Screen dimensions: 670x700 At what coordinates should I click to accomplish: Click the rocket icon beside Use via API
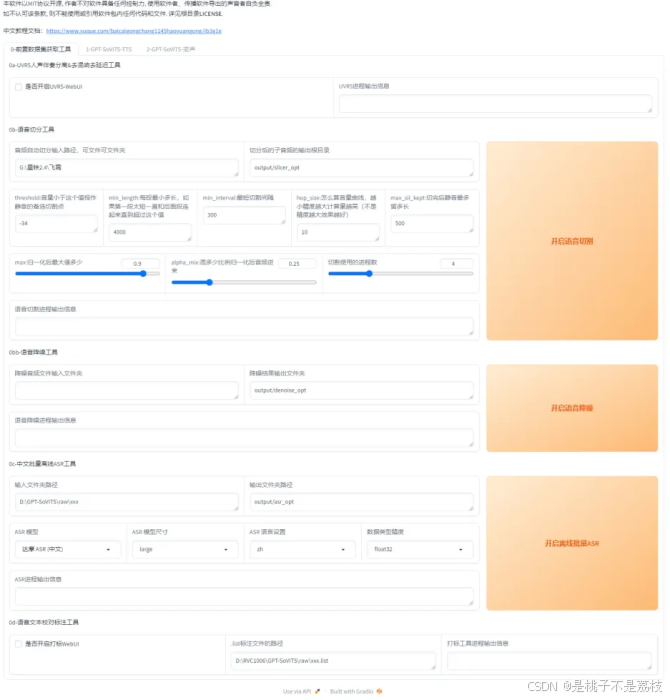[x=317, y=692]
